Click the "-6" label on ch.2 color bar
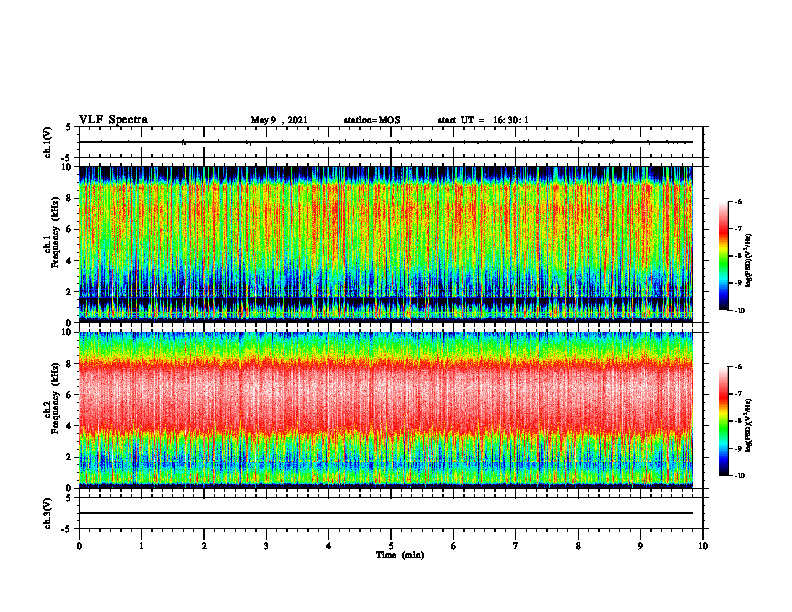The image size is (792, 612). click(x=738, y=367)
